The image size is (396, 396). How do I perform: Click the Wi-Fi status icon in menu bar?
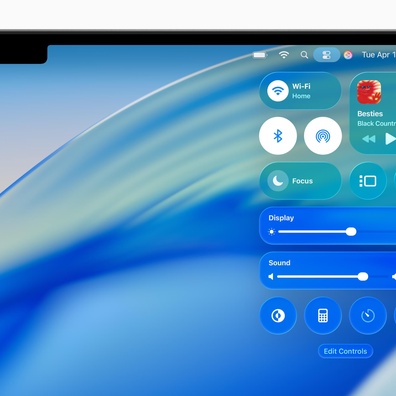[x=284, y=55]
